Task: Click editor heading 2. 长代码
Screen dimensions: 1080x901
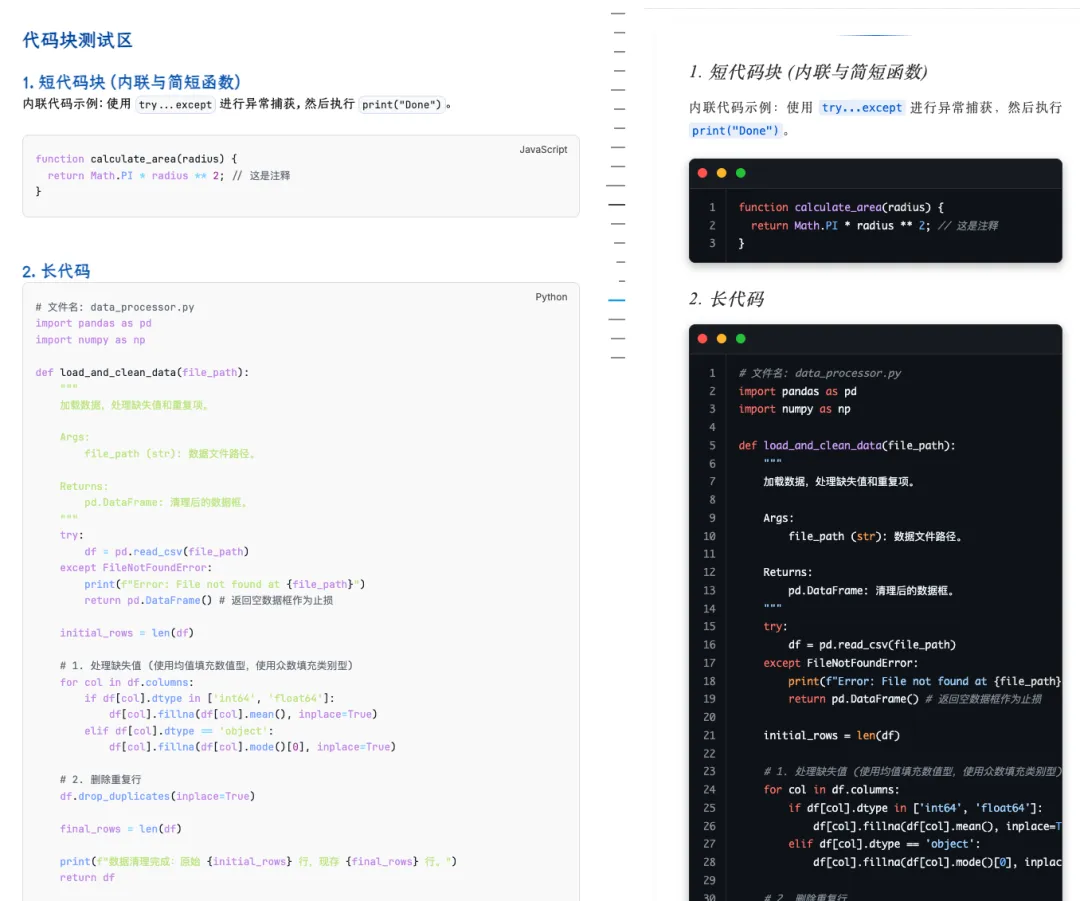Action: (x=56, y=271)
